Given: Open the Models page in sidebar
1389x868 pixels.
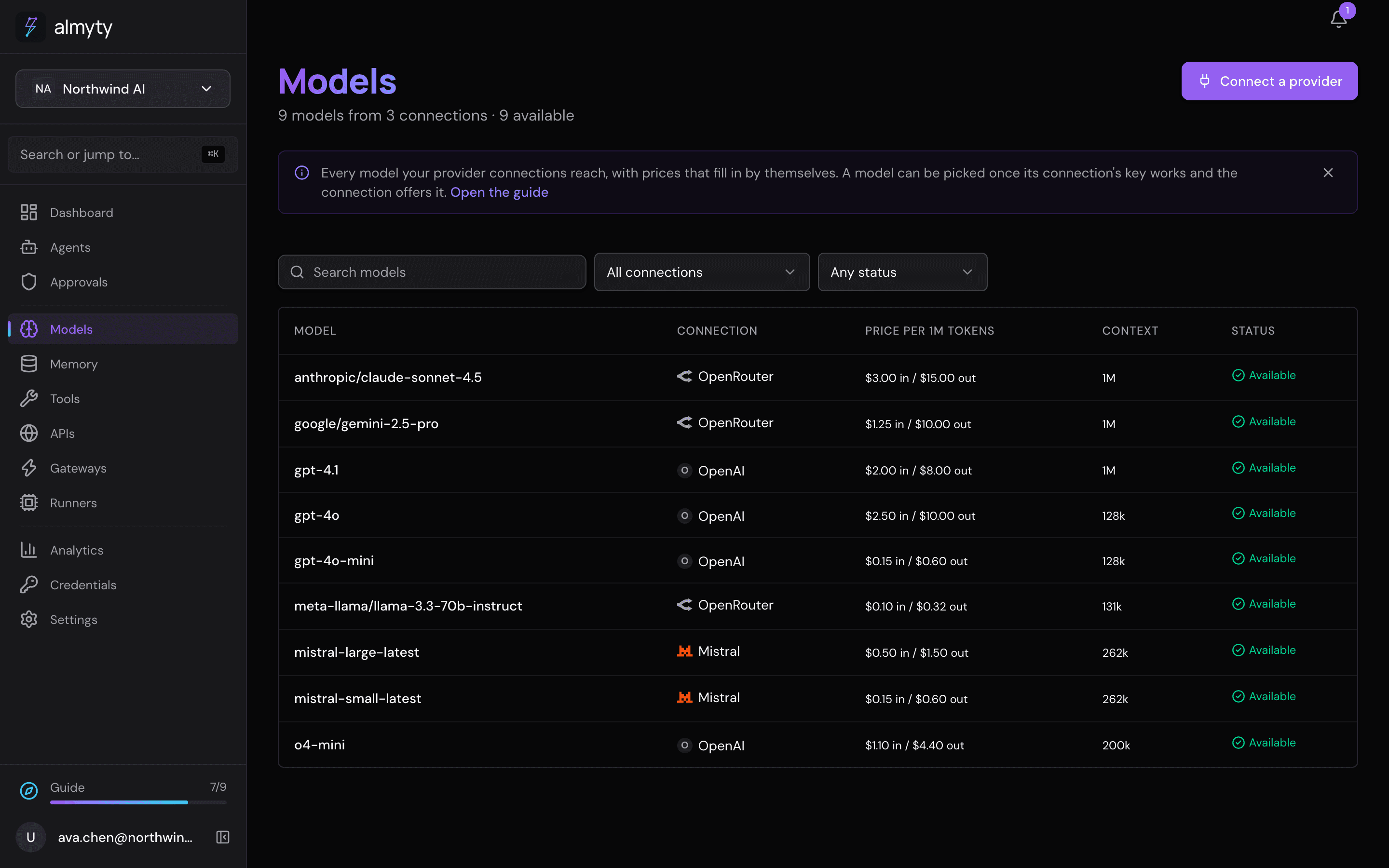Looking at the screenshot, I should point(123,329).
